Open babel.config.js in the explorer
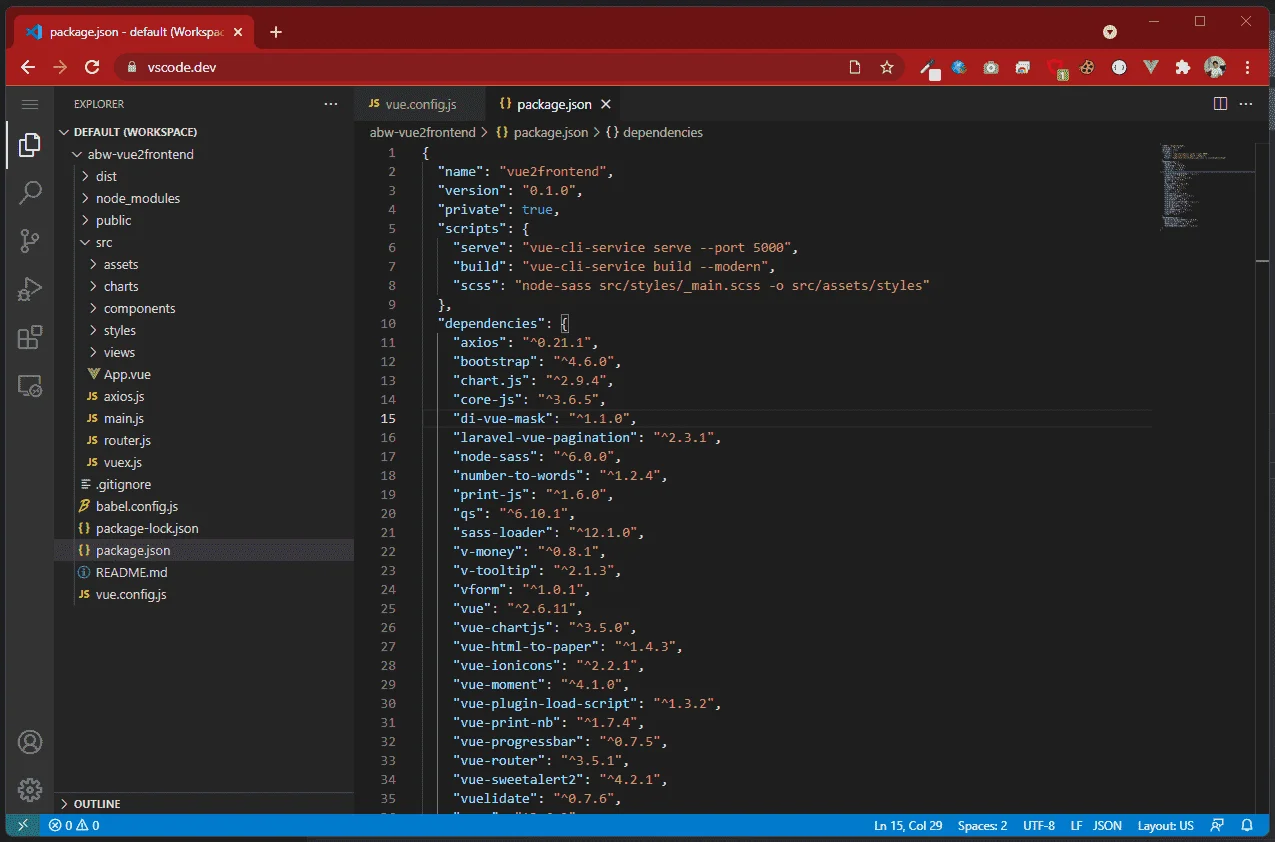This screenshot has width=1275, height=842. coord(137,506)
